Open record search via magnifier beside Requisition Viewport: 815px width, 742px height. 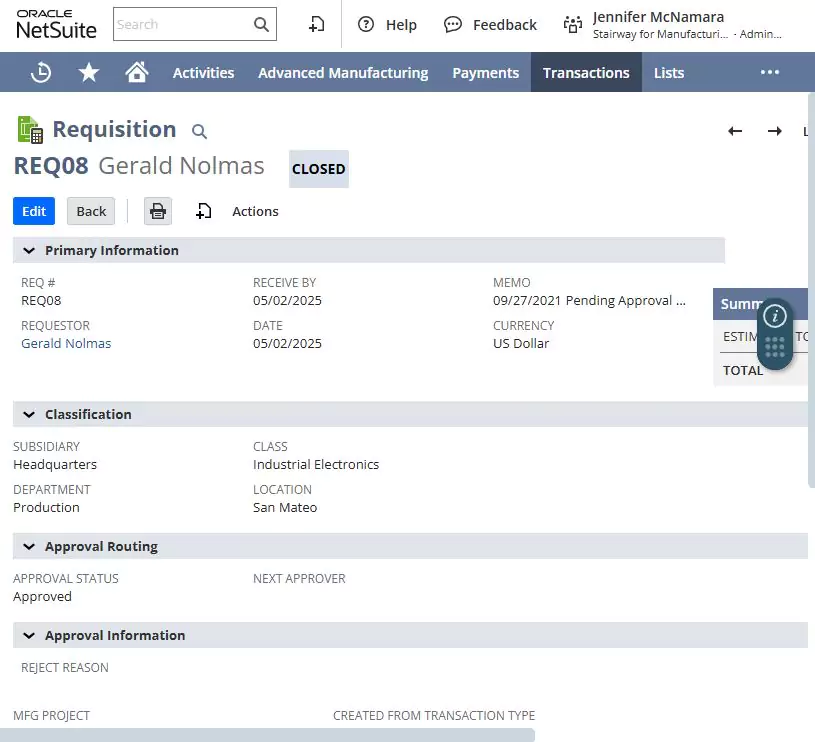(x=198, y=131)
